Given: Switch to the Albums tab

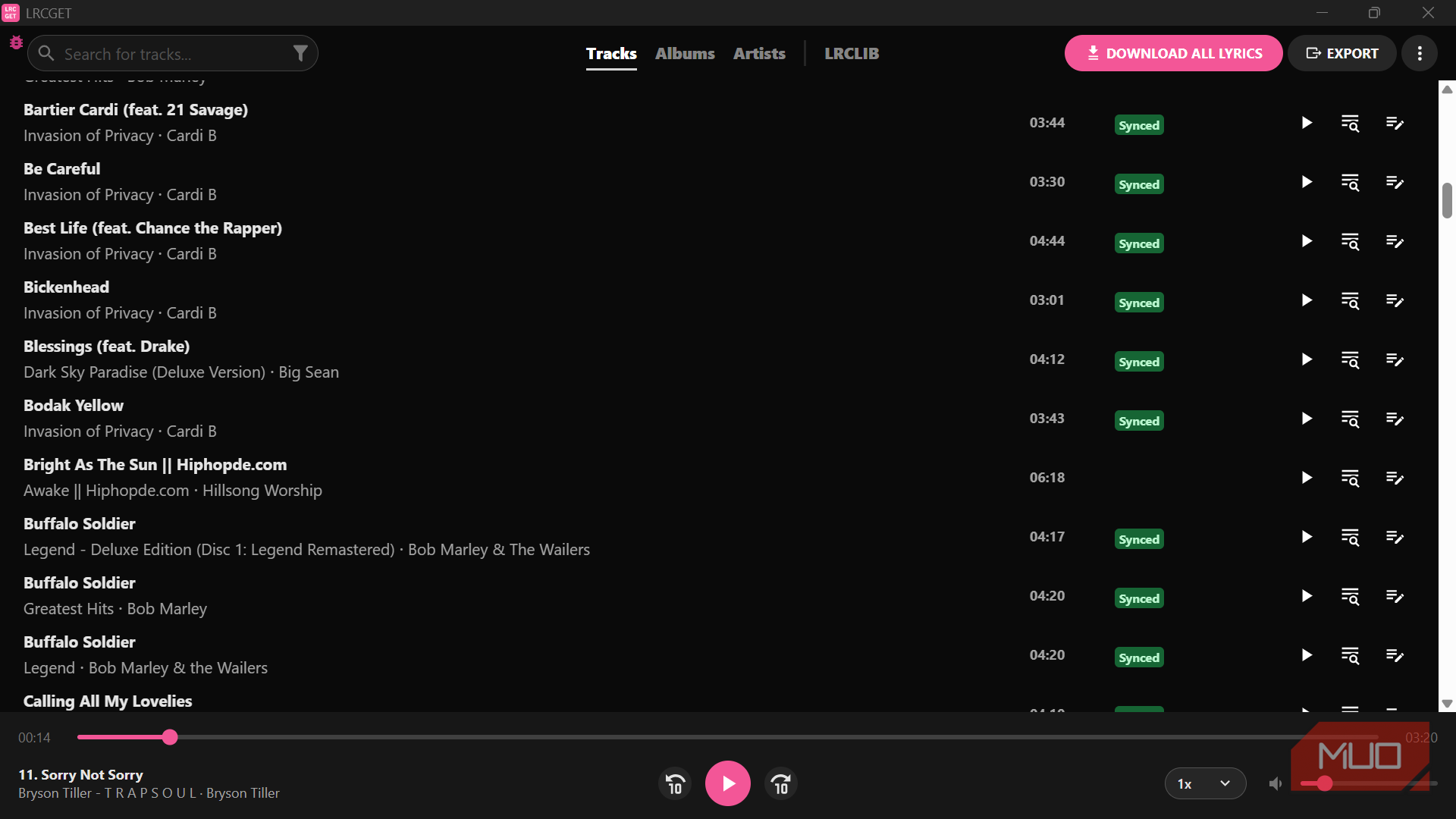Looking at the screenshot, I should [685, 54].
